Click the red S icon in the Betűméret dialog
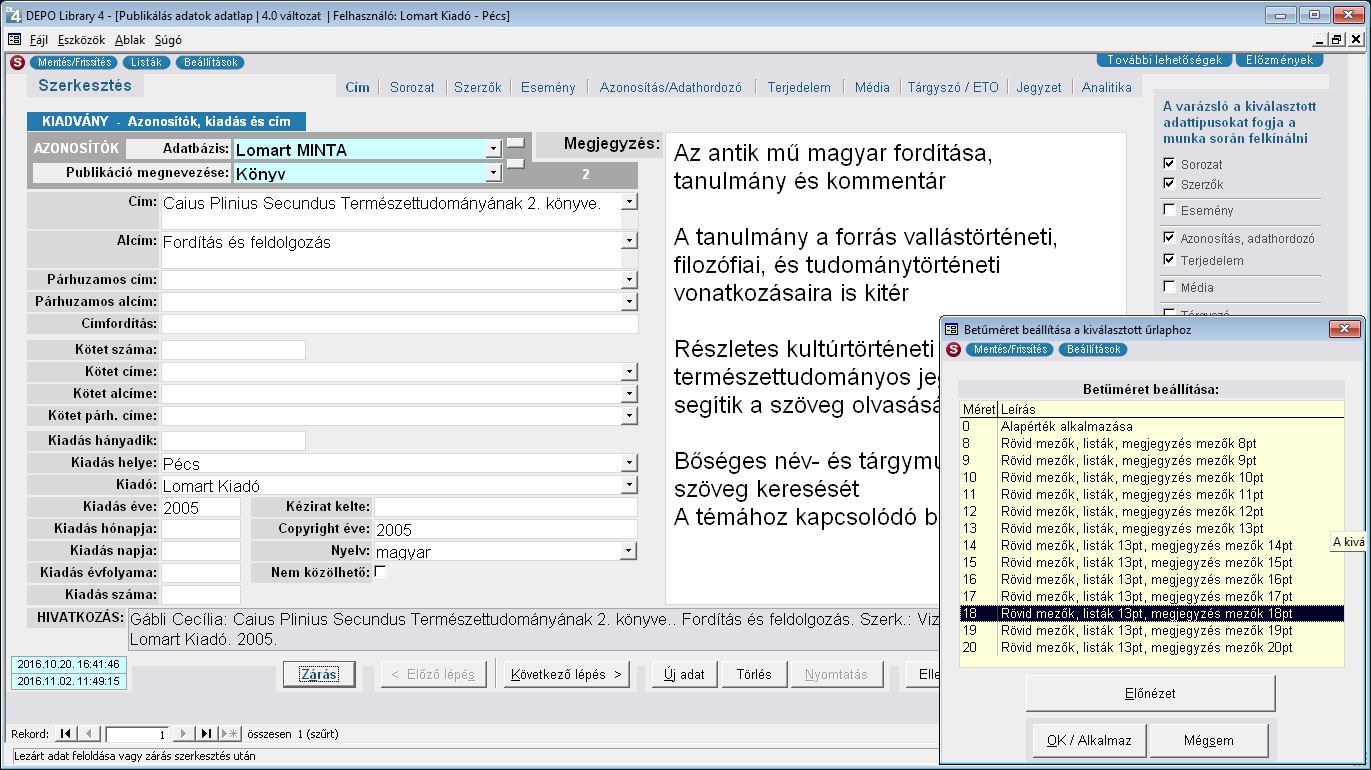Screen dimensions: 1371x770 pos(954,350)
